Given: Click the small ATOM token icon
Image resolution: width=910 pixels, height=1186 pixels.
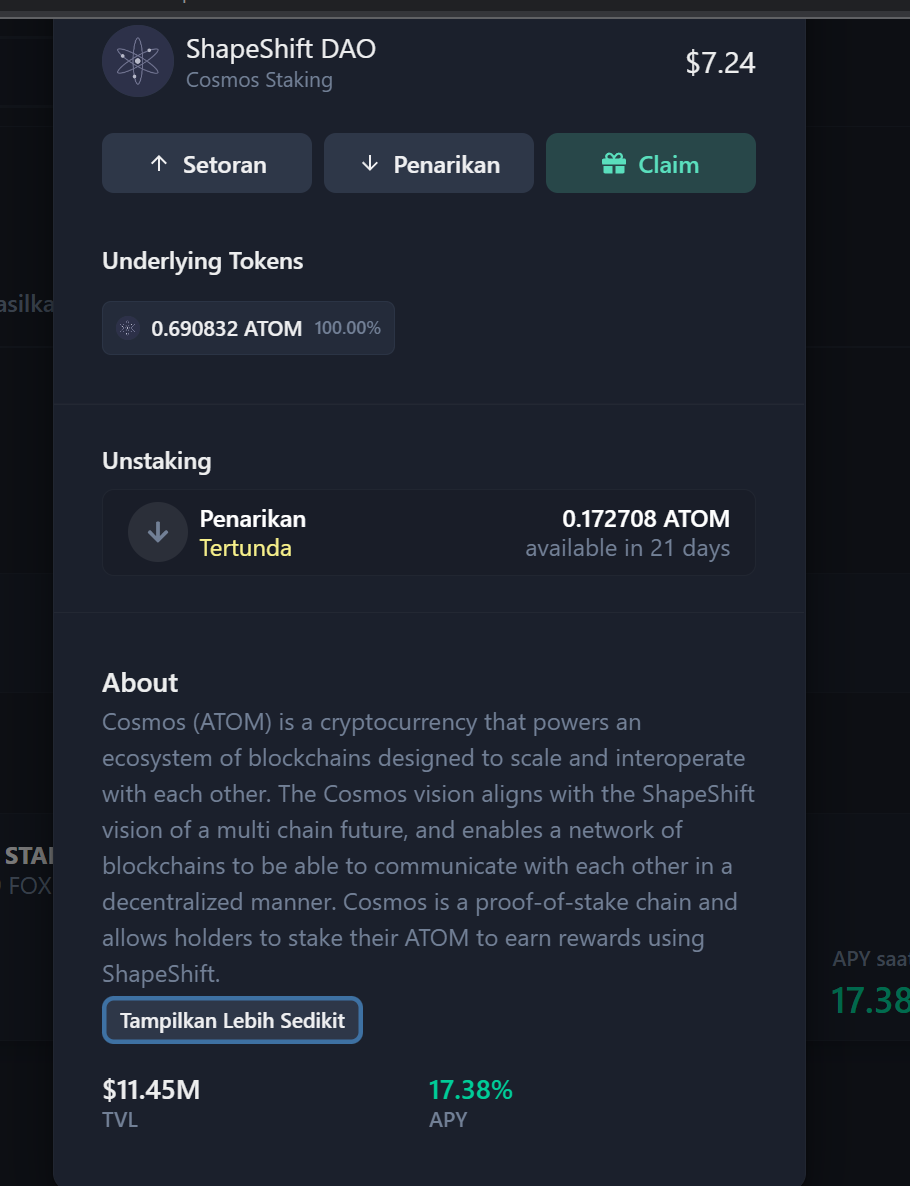Looking at the screenshot, I should tap(128, 328).
